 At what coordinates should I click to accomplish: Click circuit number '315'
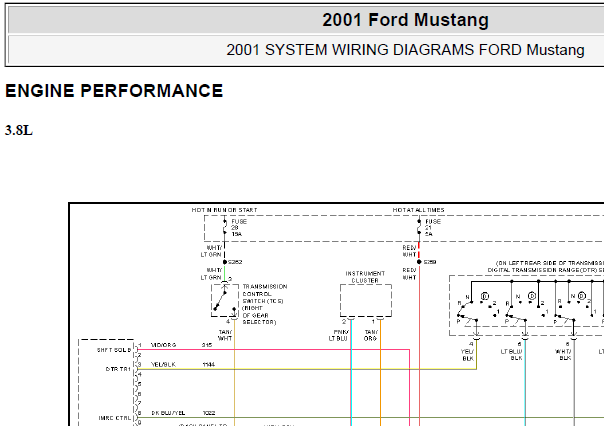(x=207, y=345)
